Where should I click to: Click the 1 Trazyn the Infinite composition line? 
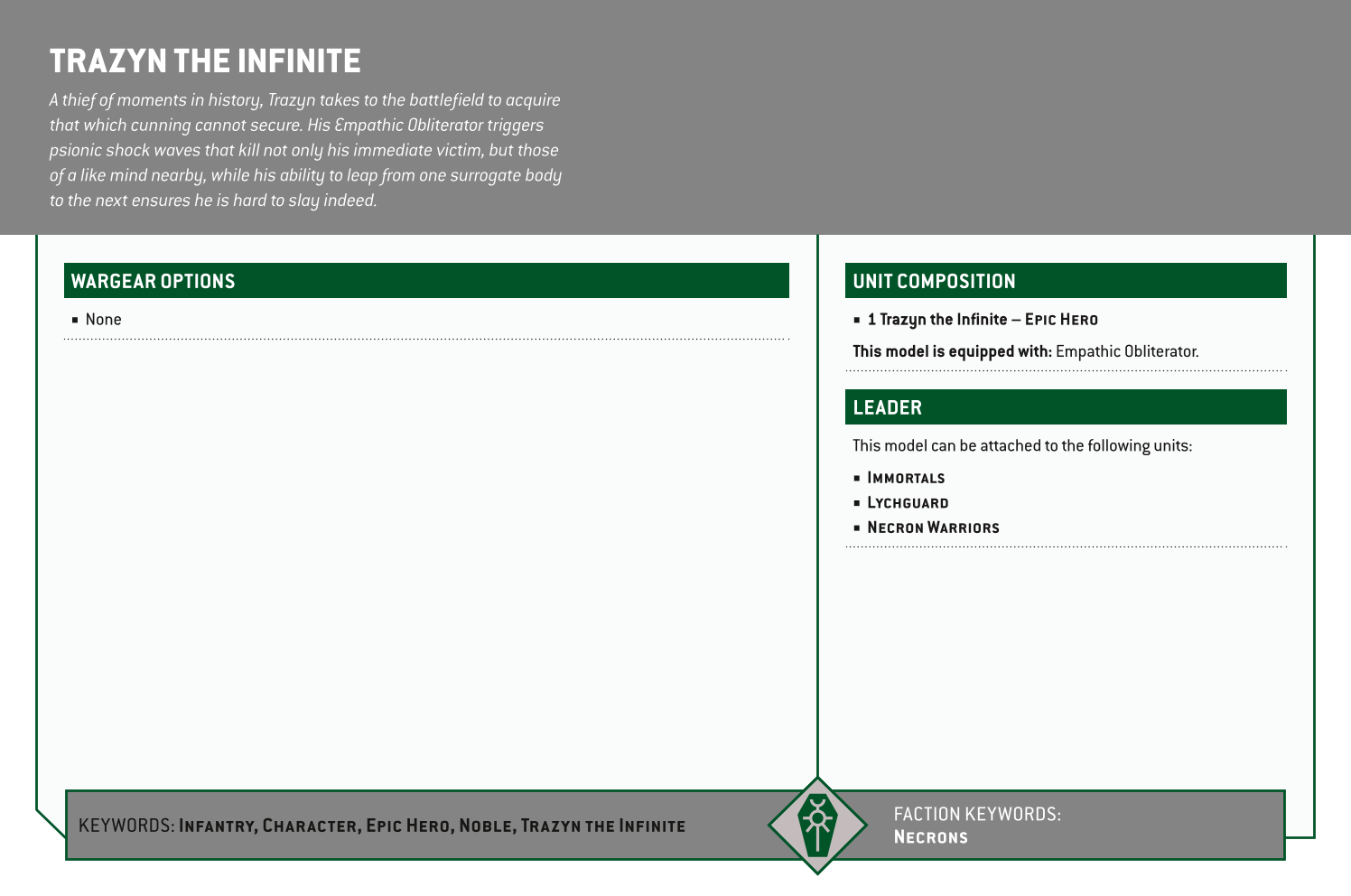pyautogui.click(x=982, y=320)
